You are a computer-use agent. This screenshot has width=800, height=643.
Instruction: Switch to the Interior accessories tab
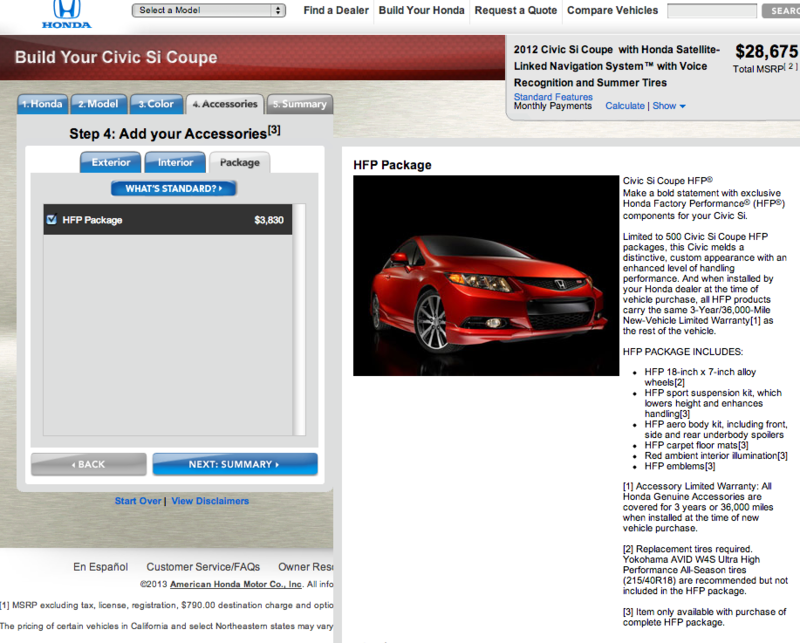click(x=175, y=162)
